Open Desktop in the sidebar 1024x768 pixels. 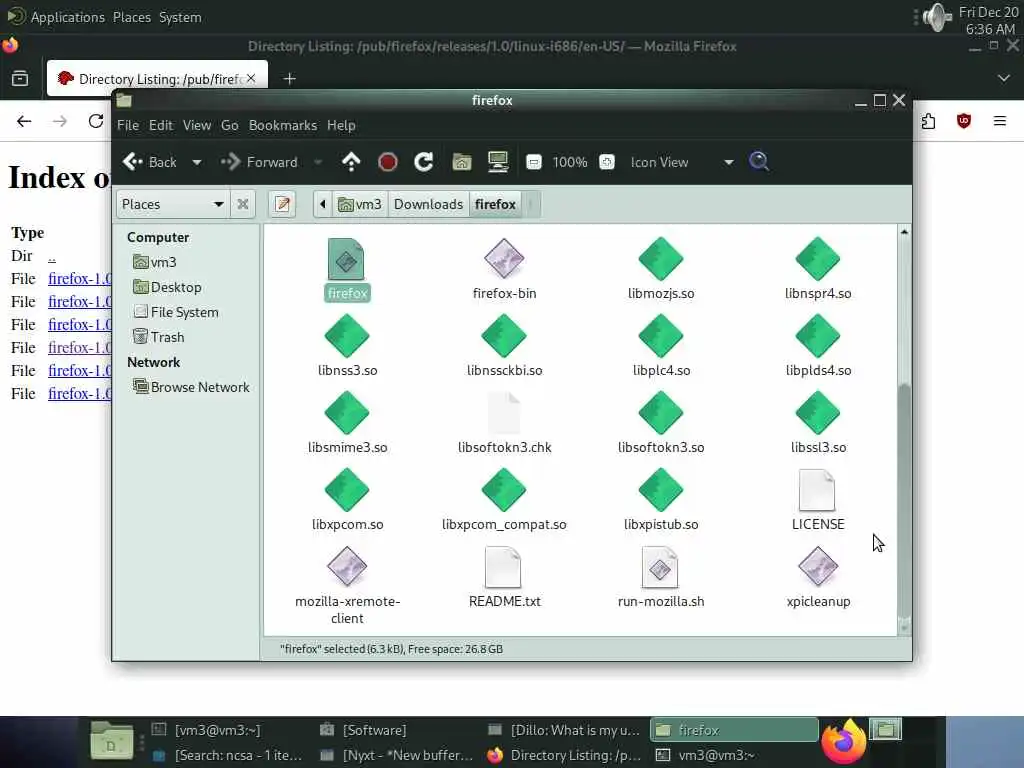pyautogui.click(x=167, y=287)
